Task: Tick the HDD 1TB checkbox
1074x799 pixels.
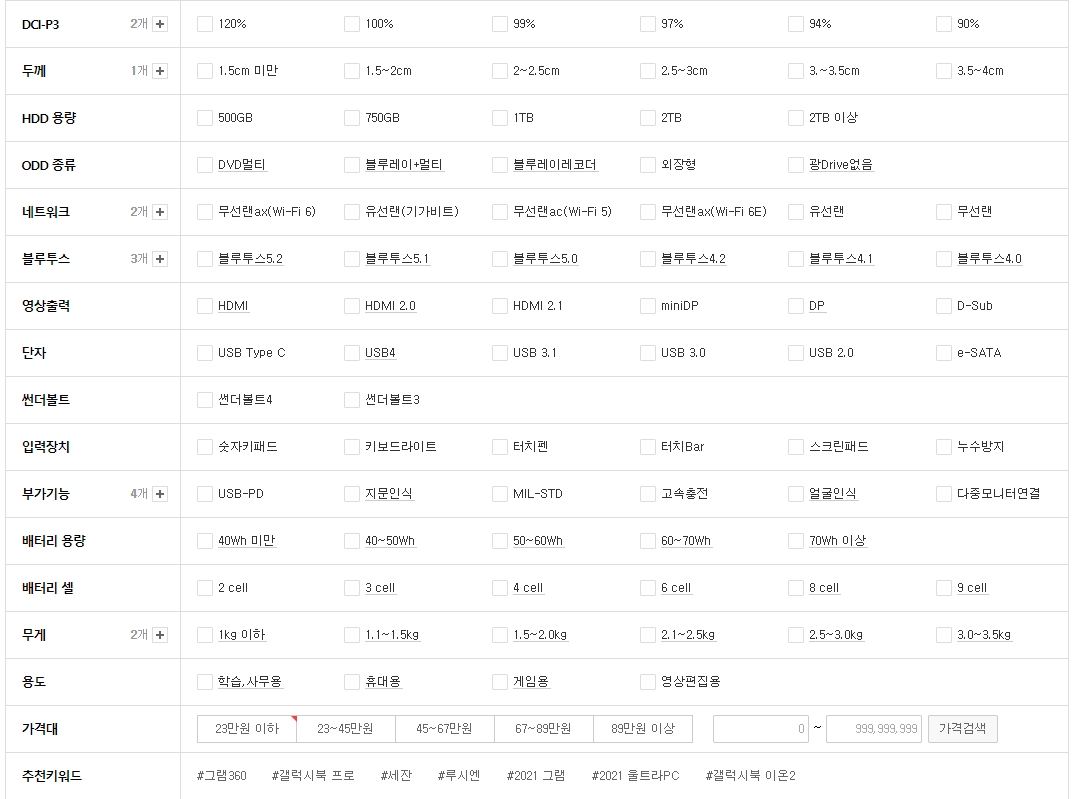Action: [x=500, y=118]
